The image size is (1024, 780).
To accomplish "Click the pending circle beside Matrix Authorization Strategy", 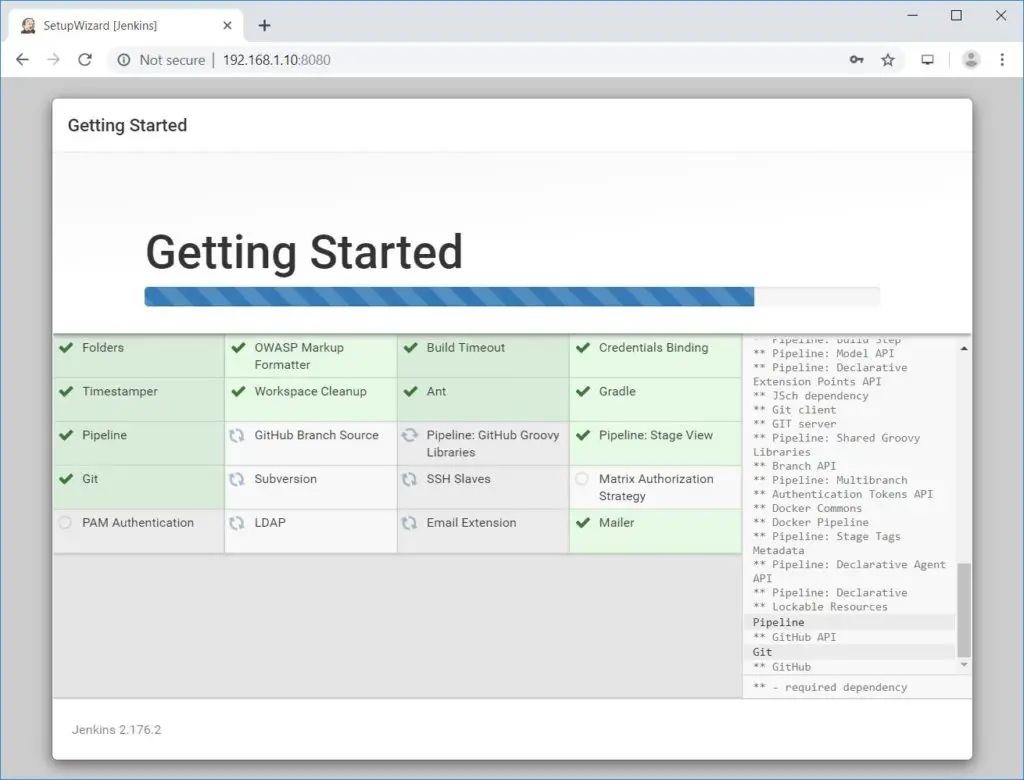I will [x=582, y=479].
